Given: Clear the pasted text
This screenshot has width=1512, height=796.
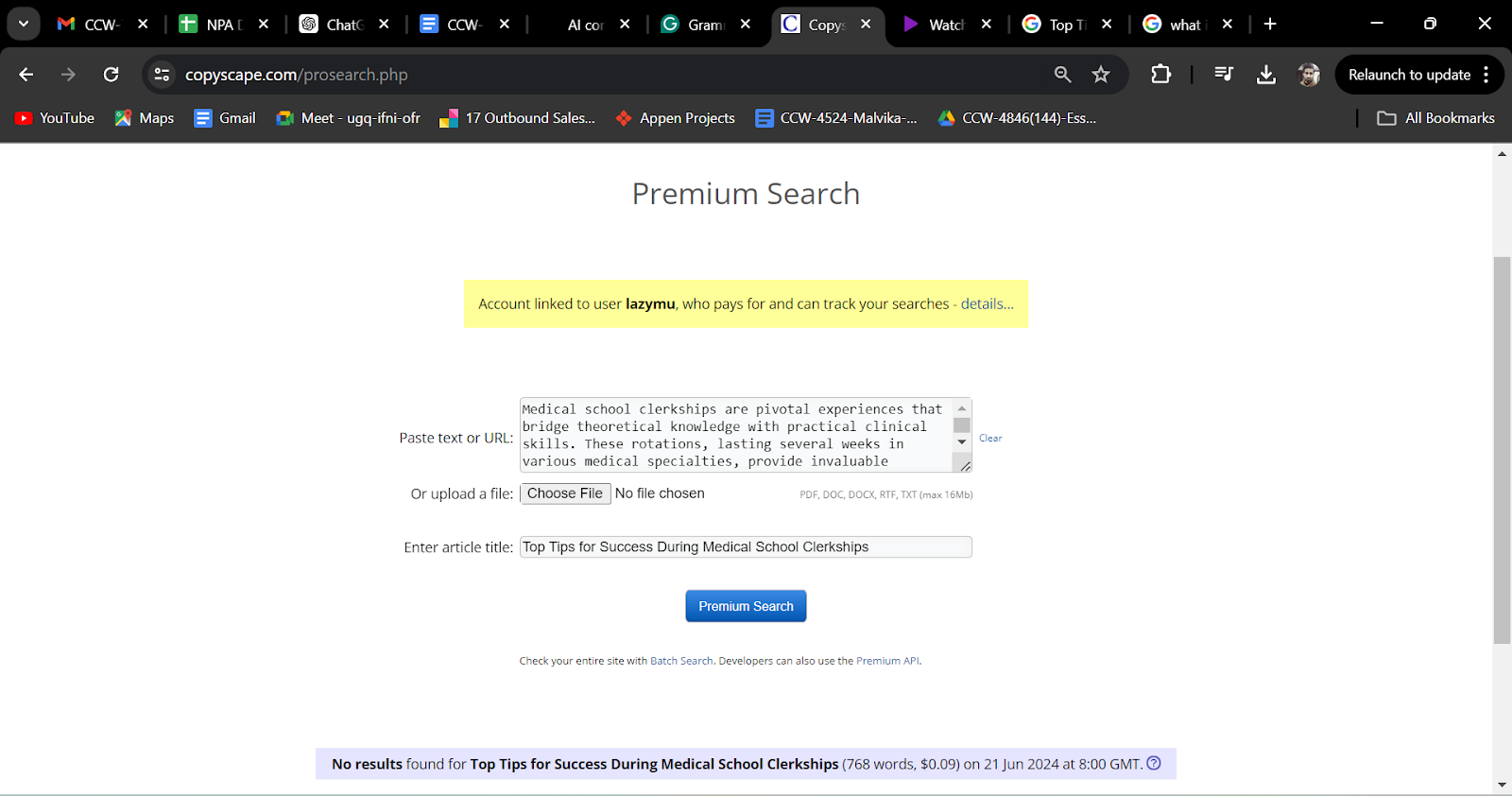Looking at the screenshot, I should click(990, 439).
